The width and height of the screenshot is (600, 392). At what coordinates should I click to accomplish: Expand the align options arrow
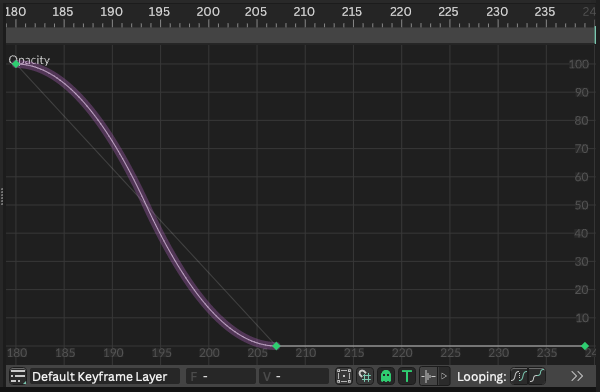[x=444, y=376]
